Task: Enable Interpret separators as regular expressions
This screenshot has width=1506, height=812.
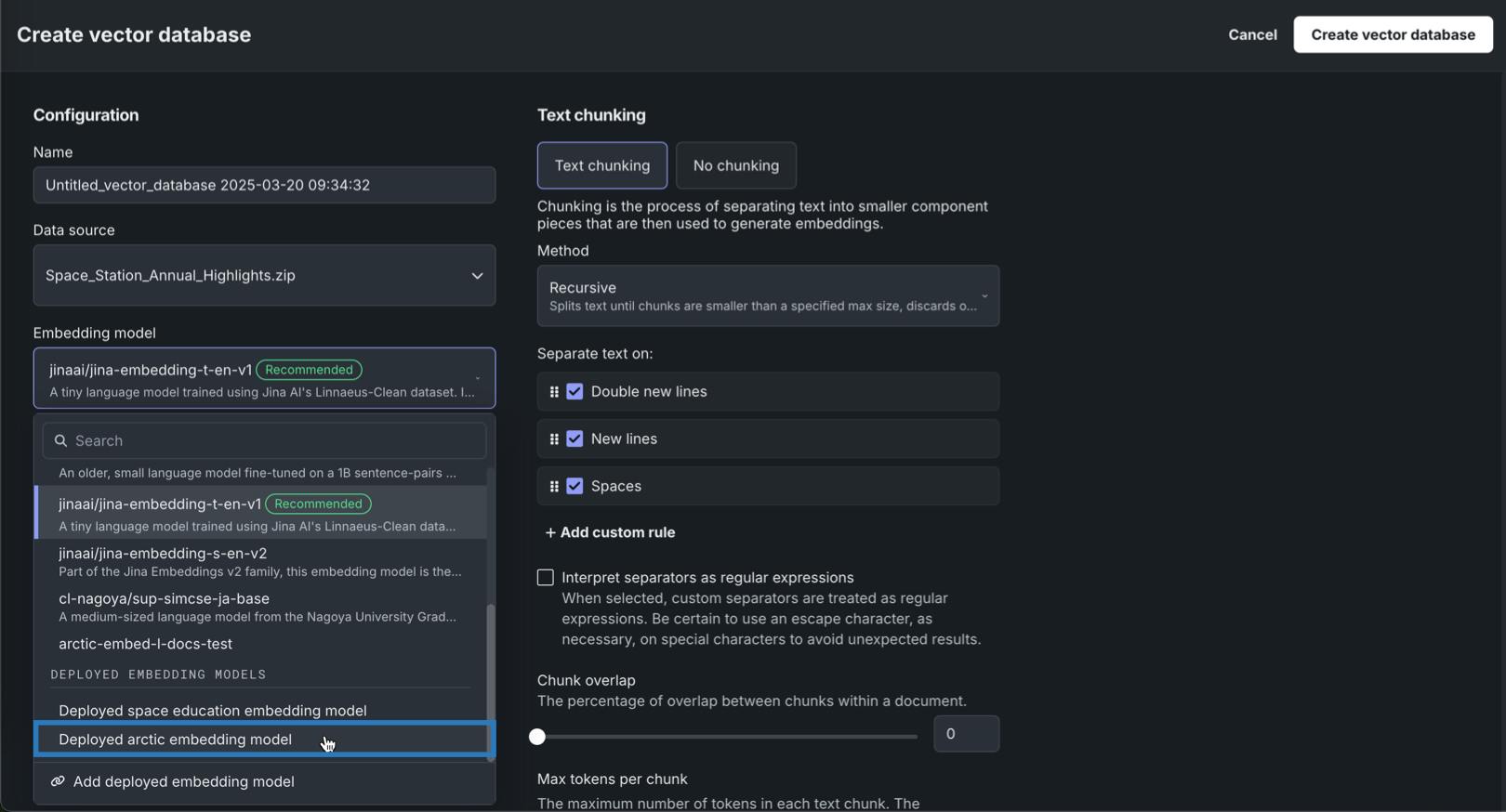Action: [x=546, y=578]
